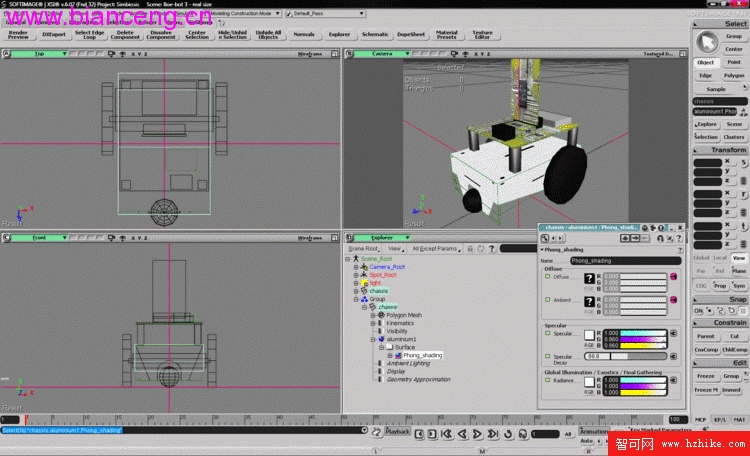Viewport: 750px width, 456px height.
Task: Open the Explorer from the toolbar
Action: tap(339, 34)
